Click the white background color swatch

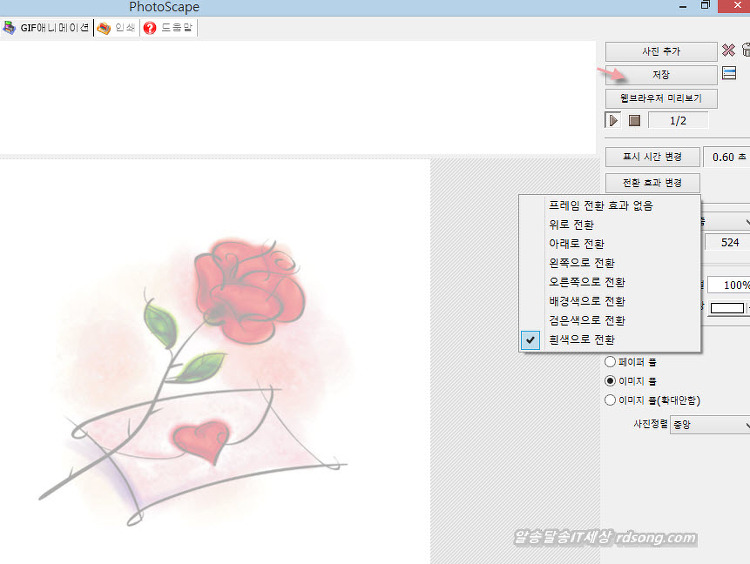[727, 308]
